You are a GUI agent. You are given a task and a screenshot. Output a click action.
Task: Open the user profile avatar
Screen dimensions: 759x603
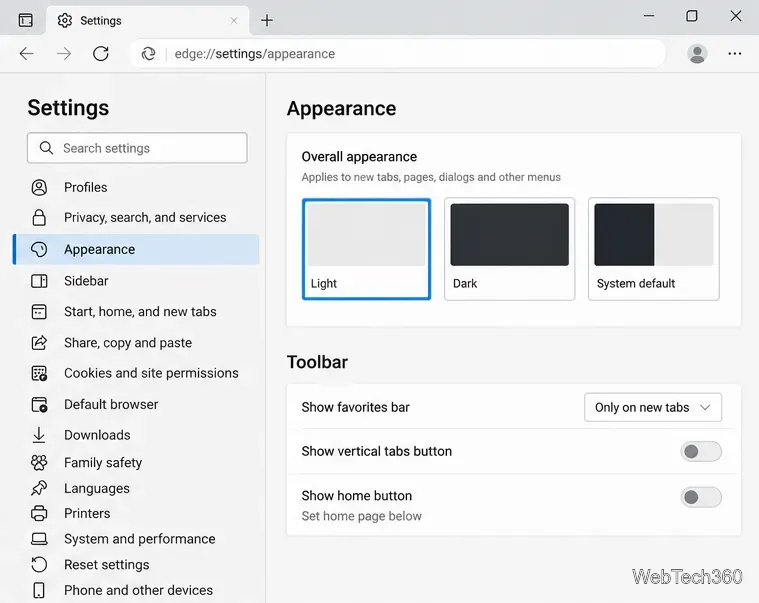[x=697, y=54]
